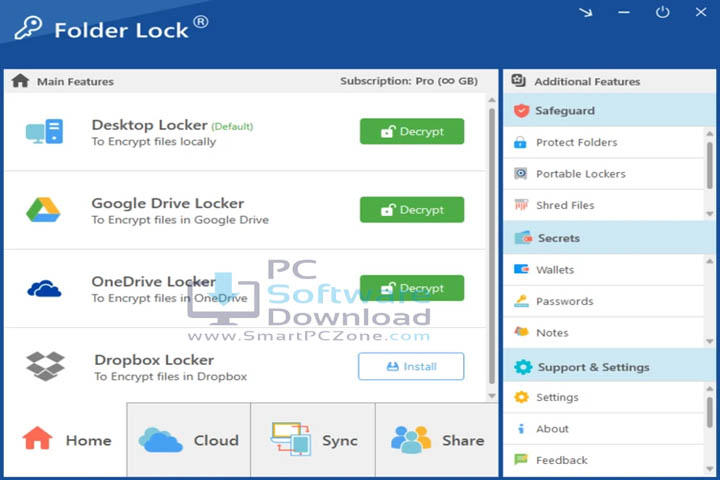Click 'To Encrypt files in Google Drive' text
The width and height of the screenshot is (720, 480).
point(180,220)
